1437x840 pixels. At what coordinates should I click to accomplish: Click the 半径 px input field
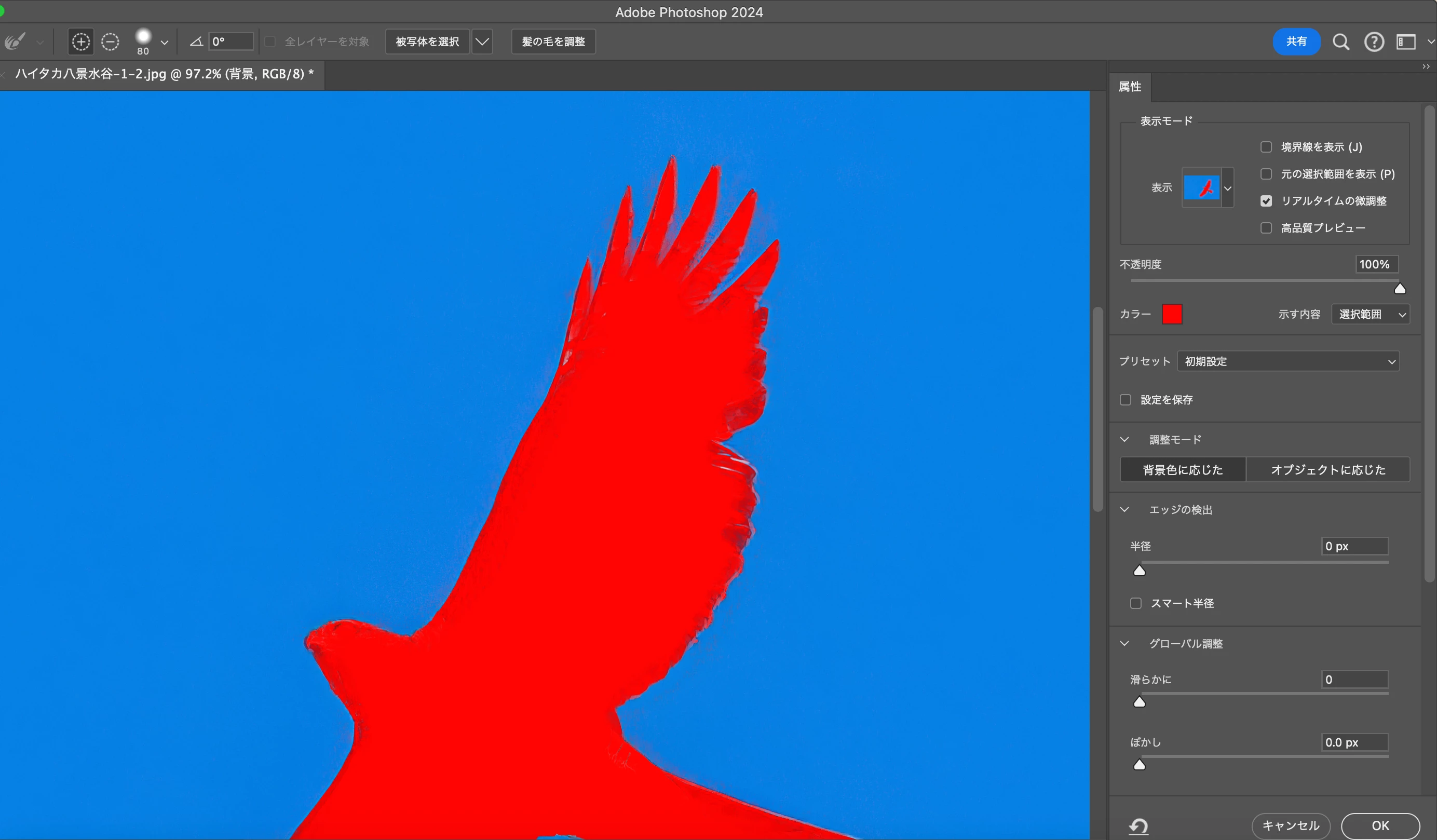click(1354, 546)
